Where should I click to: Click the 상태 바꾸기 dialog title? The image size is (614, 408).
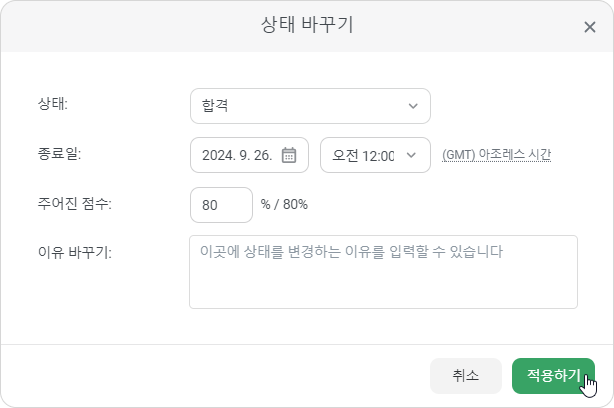tap(307, 25)
